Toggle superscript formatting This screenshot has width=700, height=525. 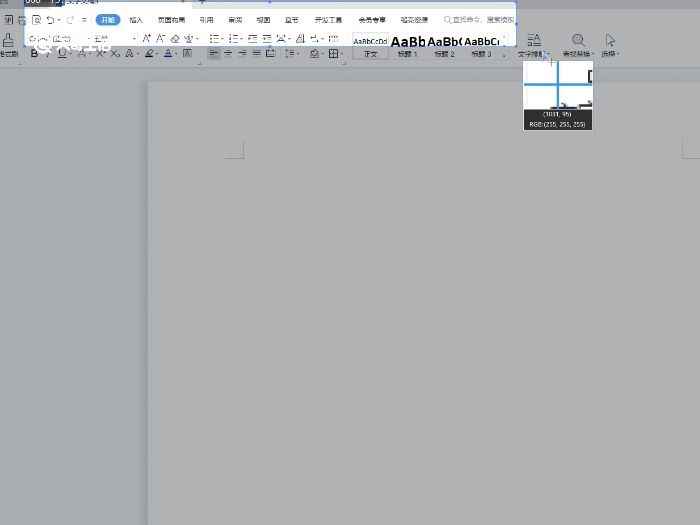click(100, 54)
